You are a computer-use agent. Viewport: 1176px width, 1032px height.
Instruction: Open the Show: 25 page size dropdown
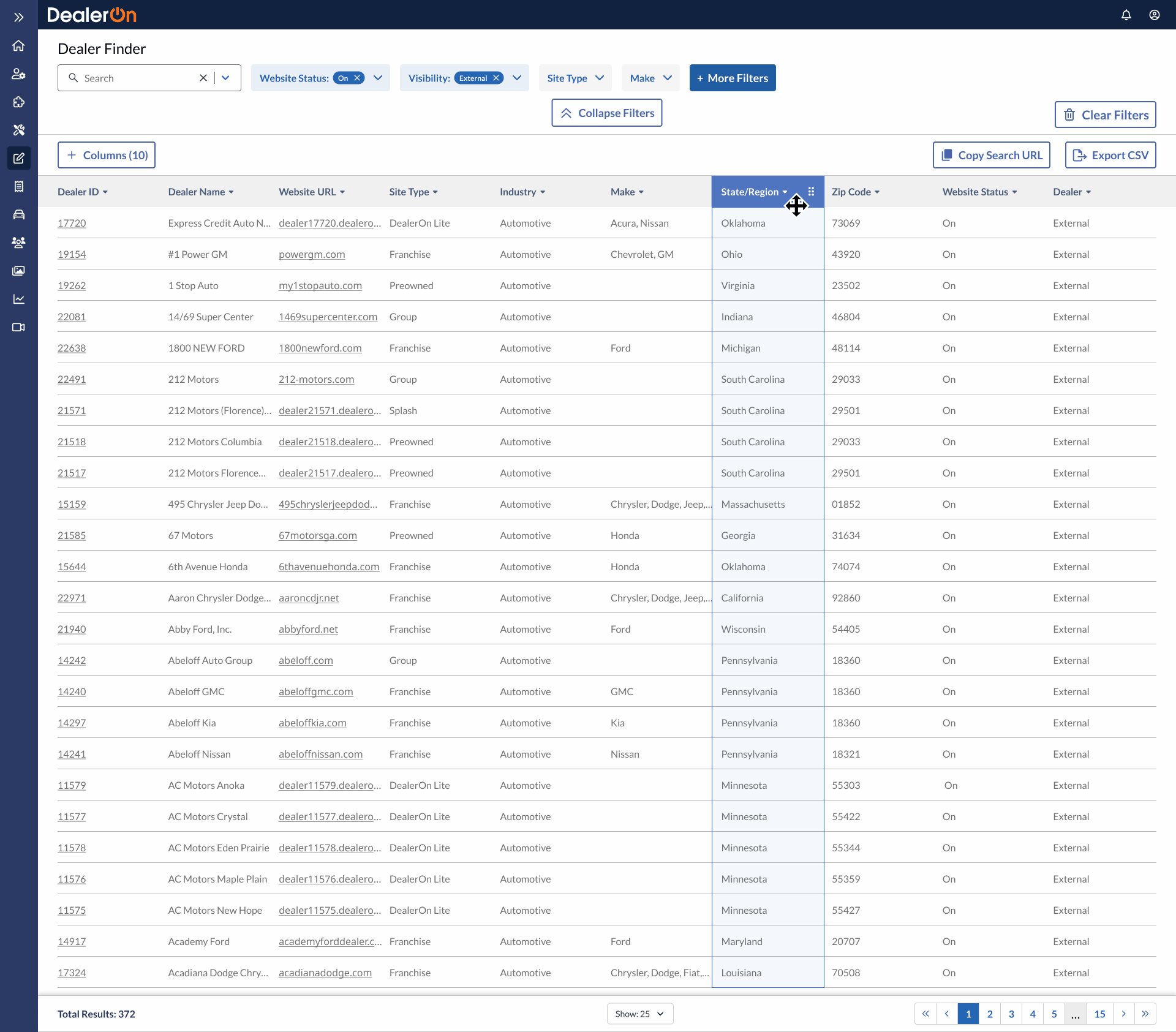pos(639,1014)
